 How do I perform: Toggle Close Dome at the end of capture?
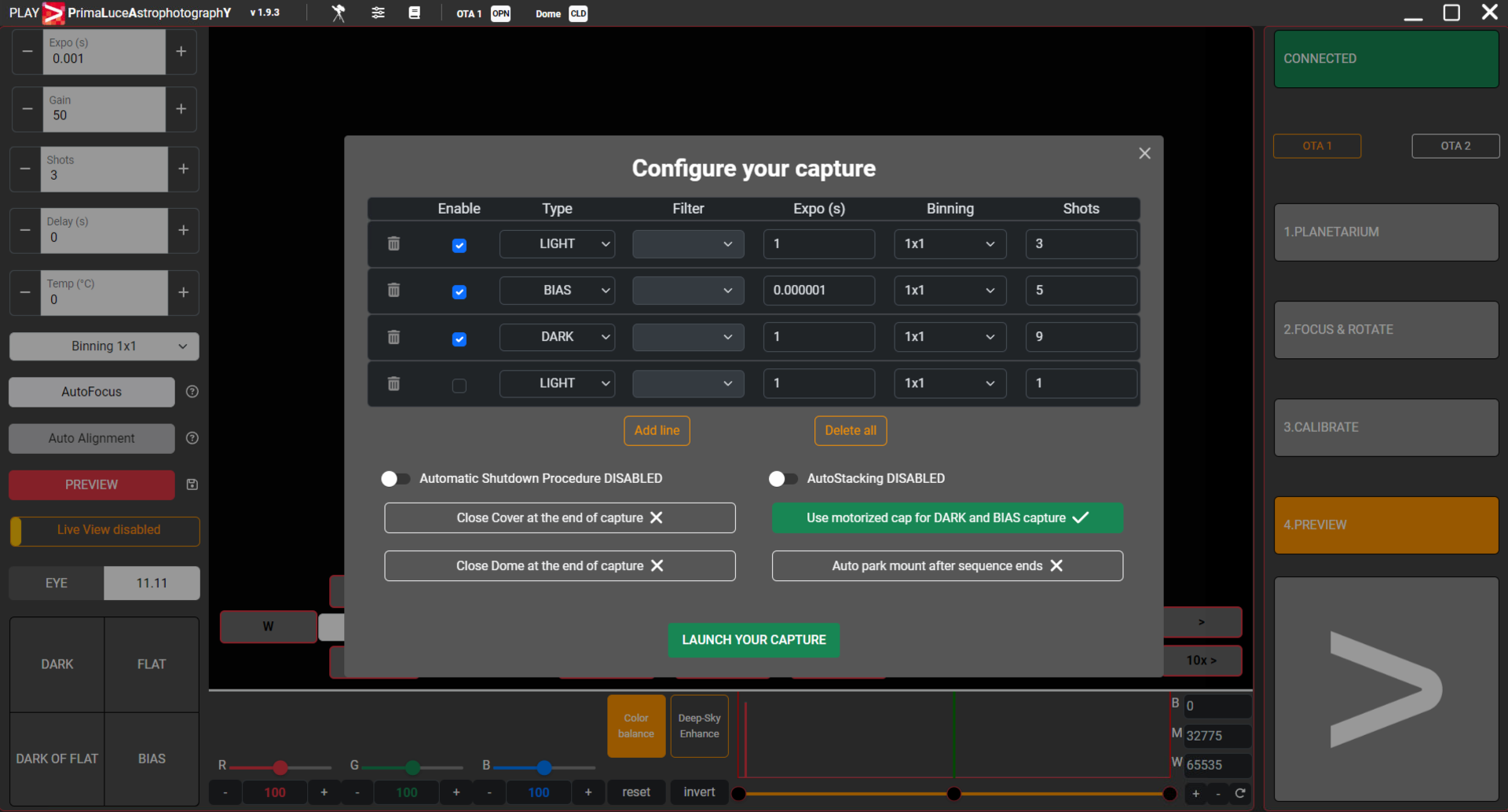pyautogui.click(x=560, y=566)
